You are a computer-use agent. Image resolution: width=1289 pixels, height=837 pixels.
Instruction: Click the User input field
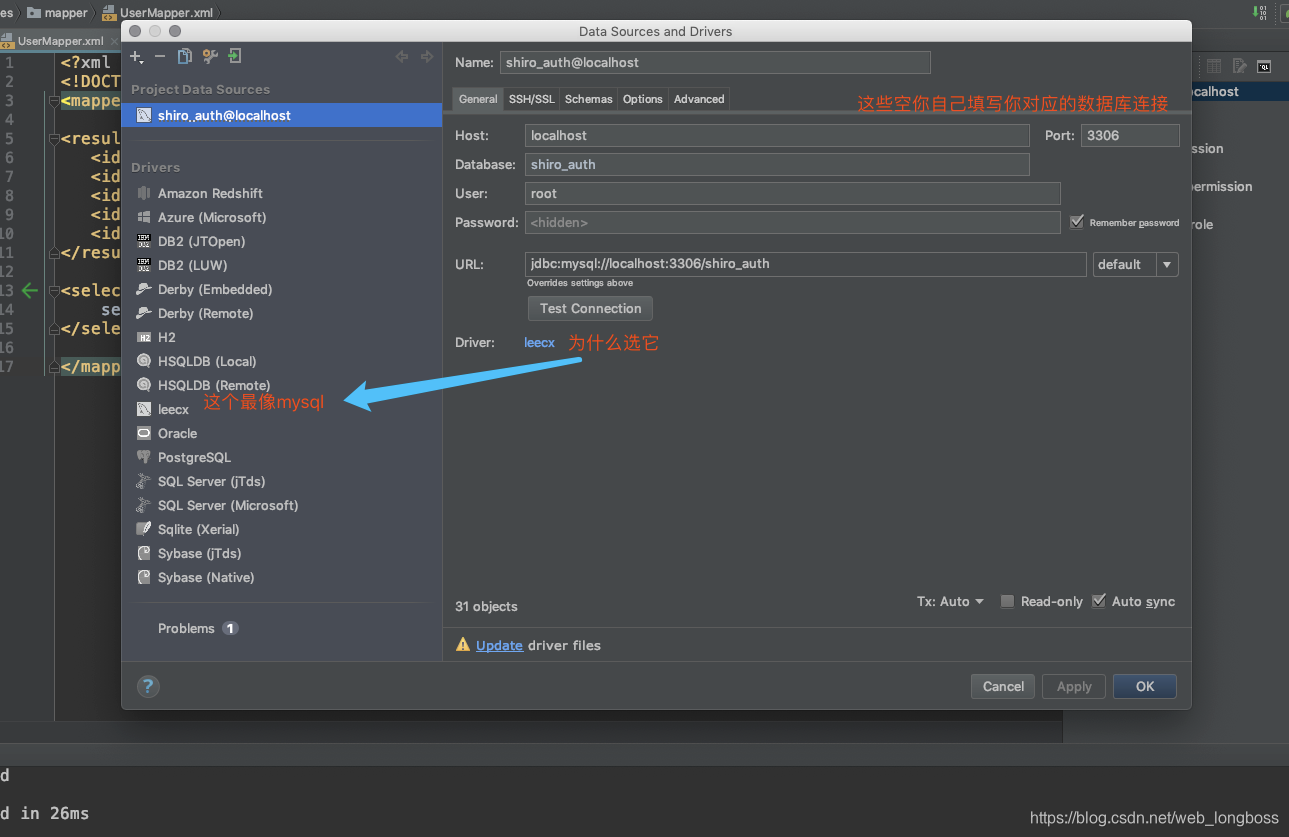click(x=792, y=193)
